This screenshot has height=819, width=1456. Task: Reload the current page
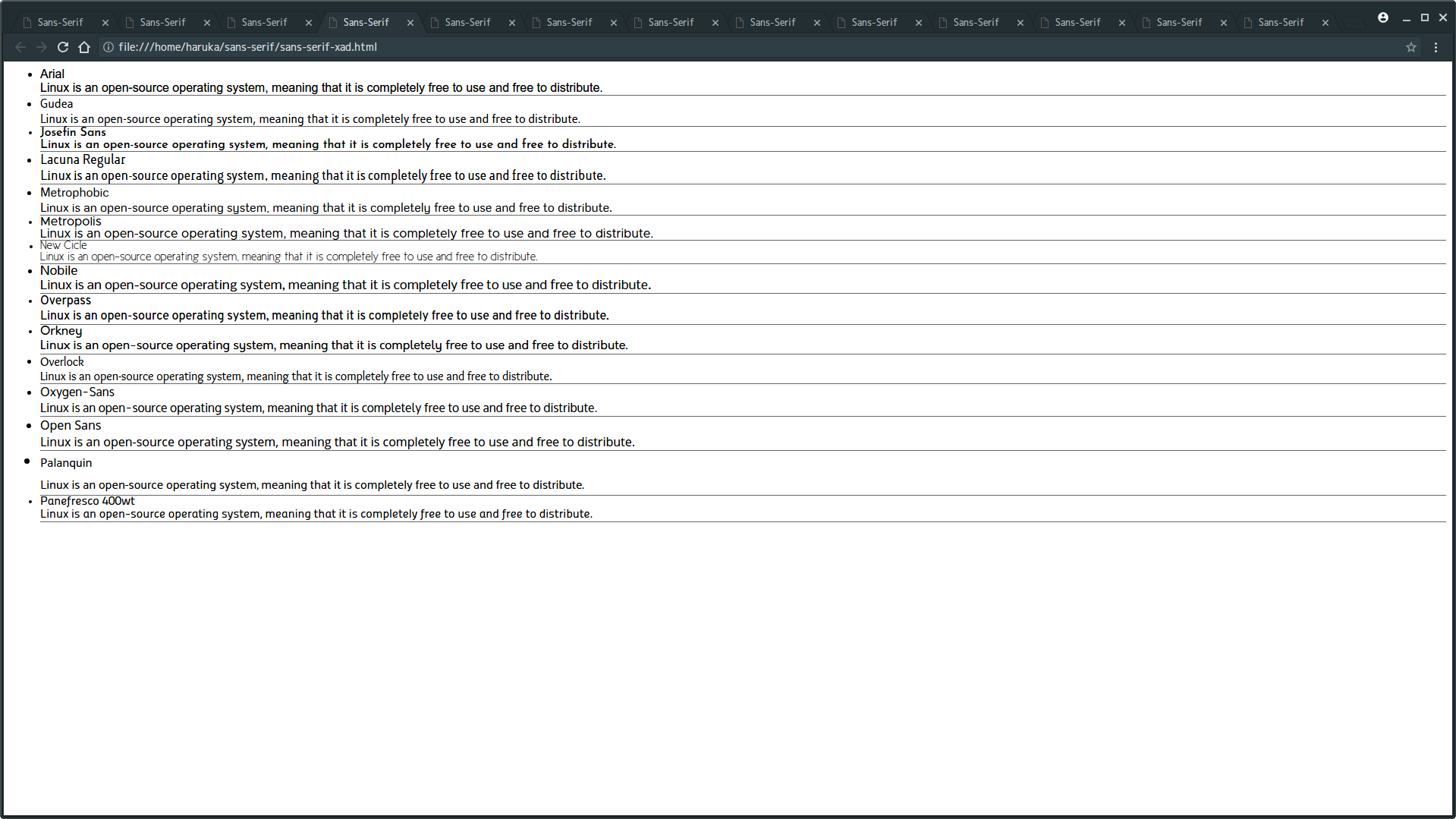pos(63,47)
